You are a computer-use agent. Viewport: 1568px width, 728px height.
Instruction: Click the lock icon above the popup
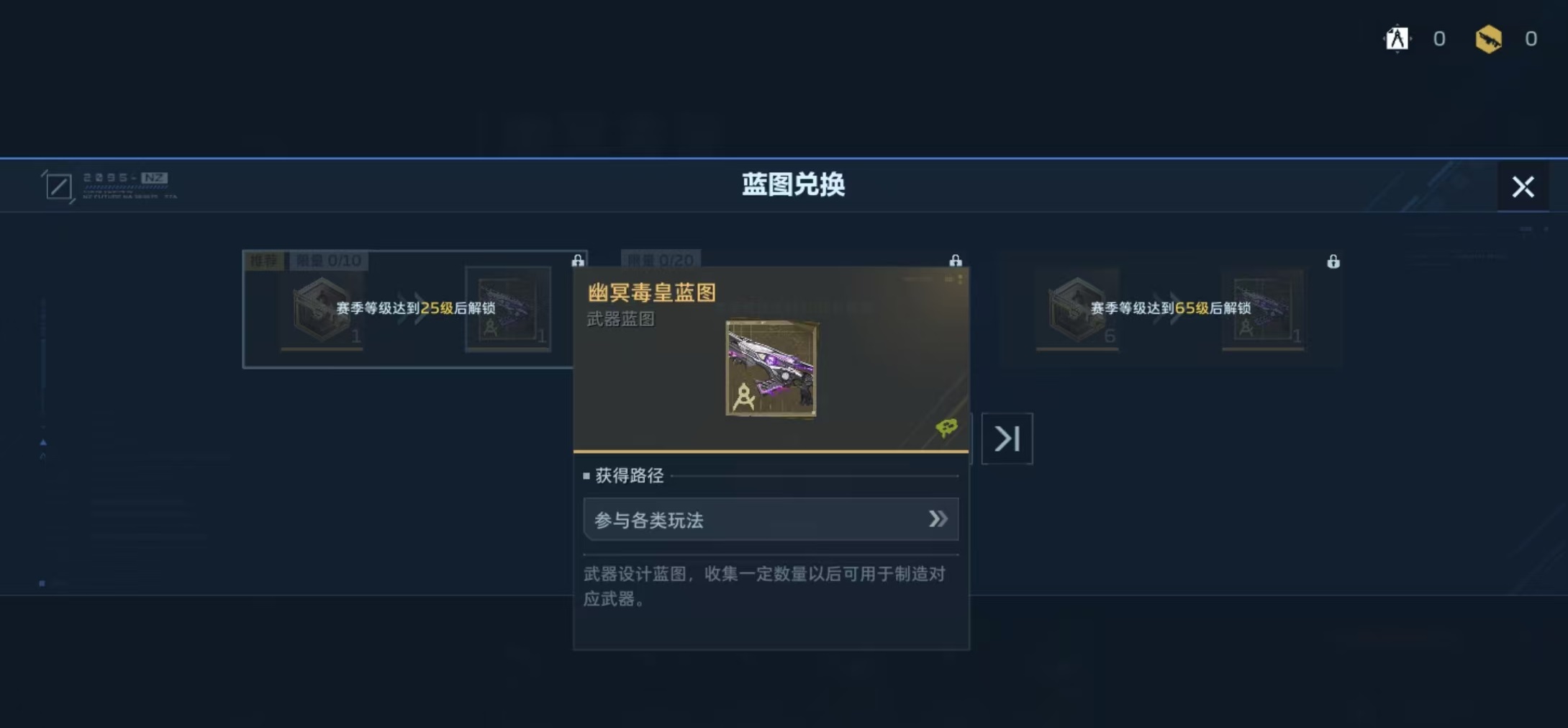pyautogui.click(x=956, y=261)
